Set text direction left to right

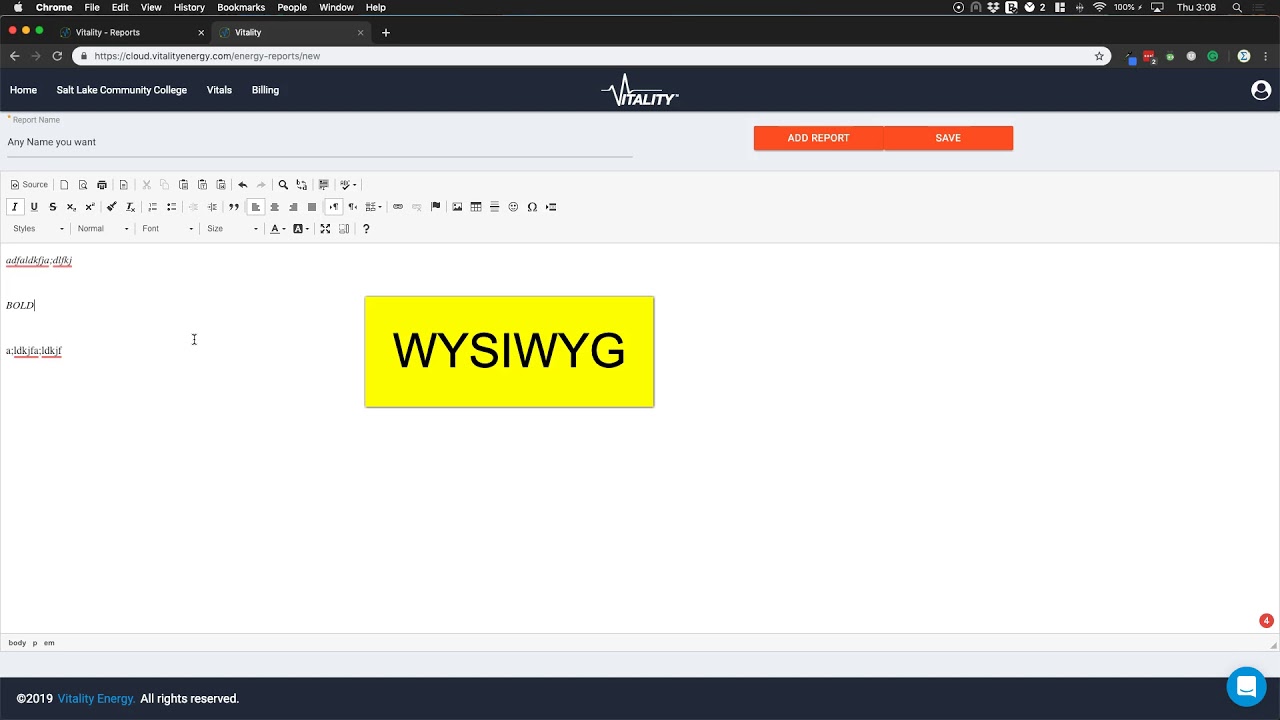[x=334, y=207]
